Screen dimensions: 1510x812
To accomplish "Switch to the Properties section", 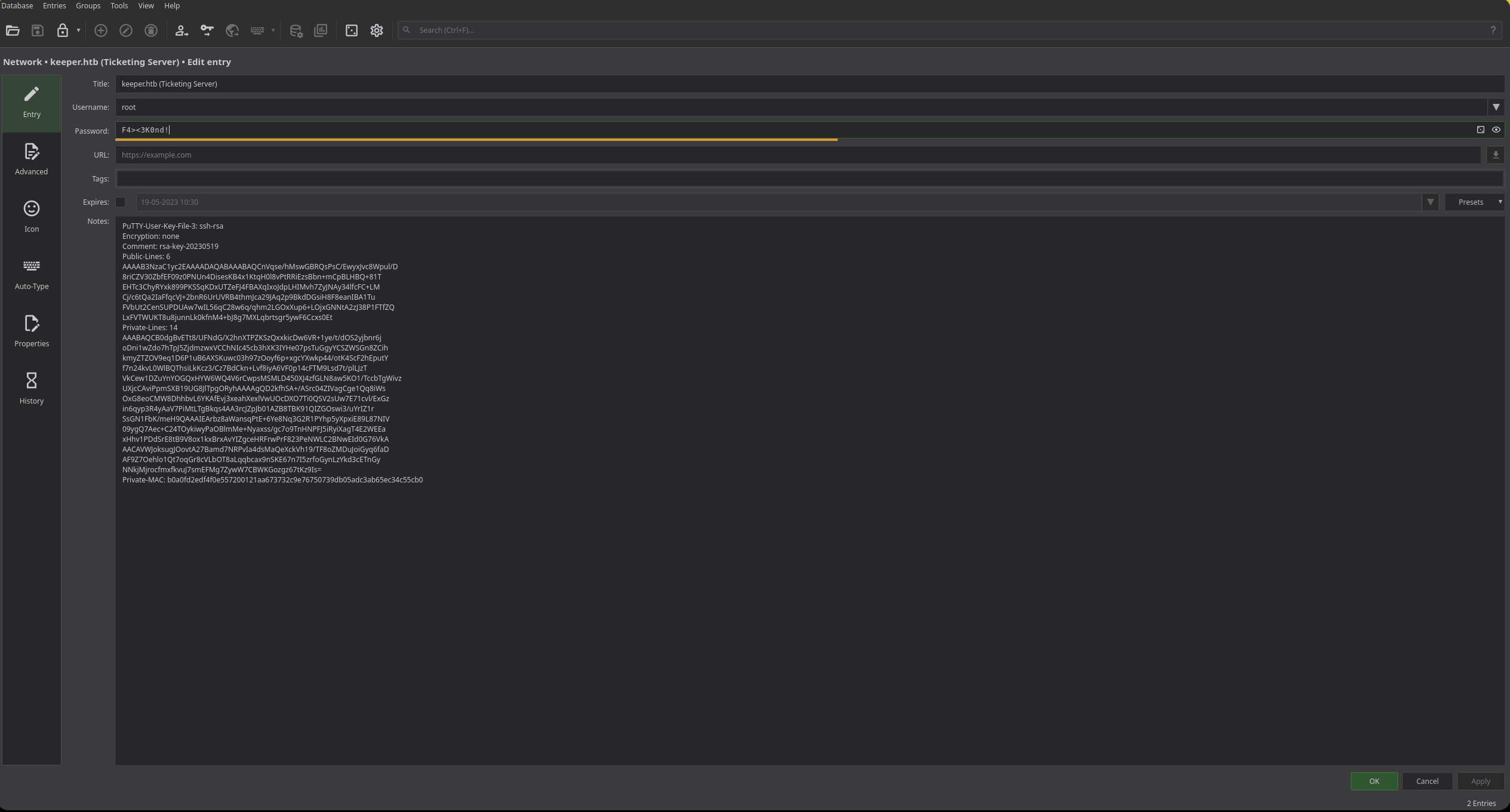I will point(32,332).
